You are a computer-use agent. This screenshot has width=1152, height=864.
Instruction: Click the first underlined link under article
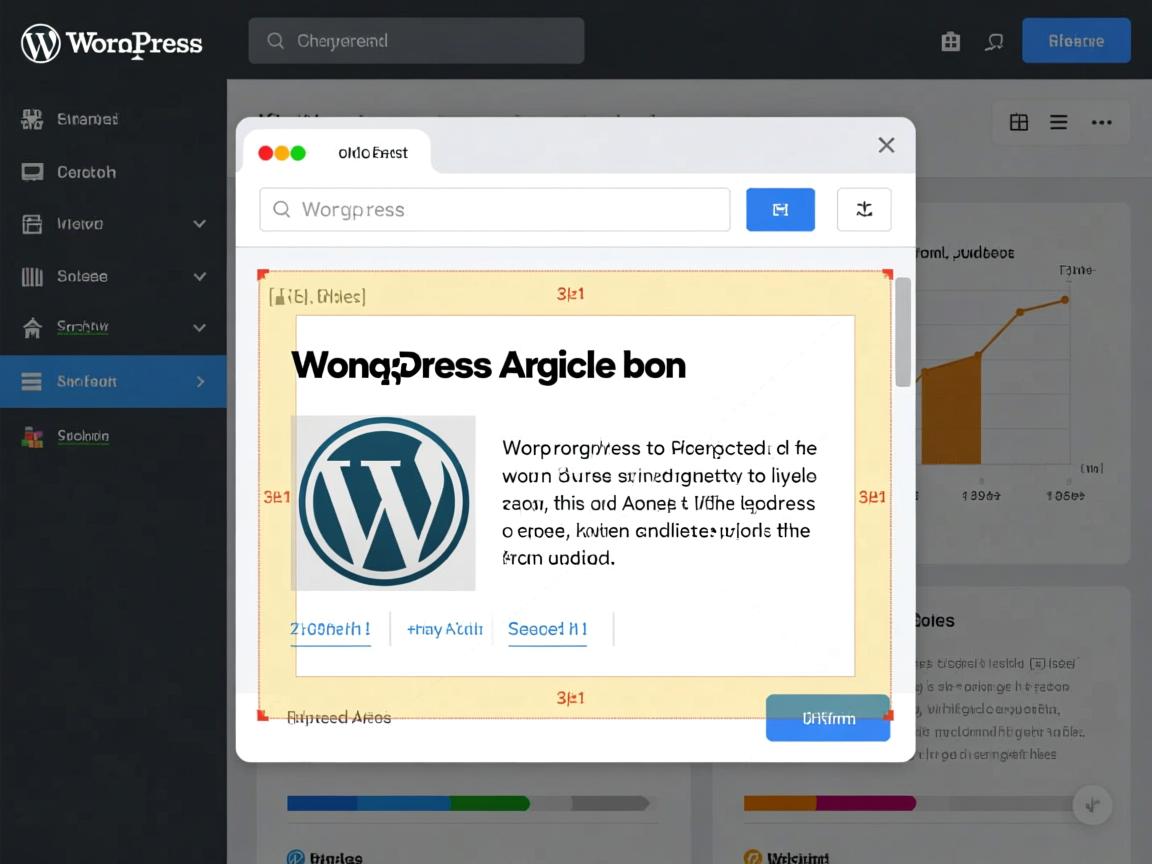(330, 629)
